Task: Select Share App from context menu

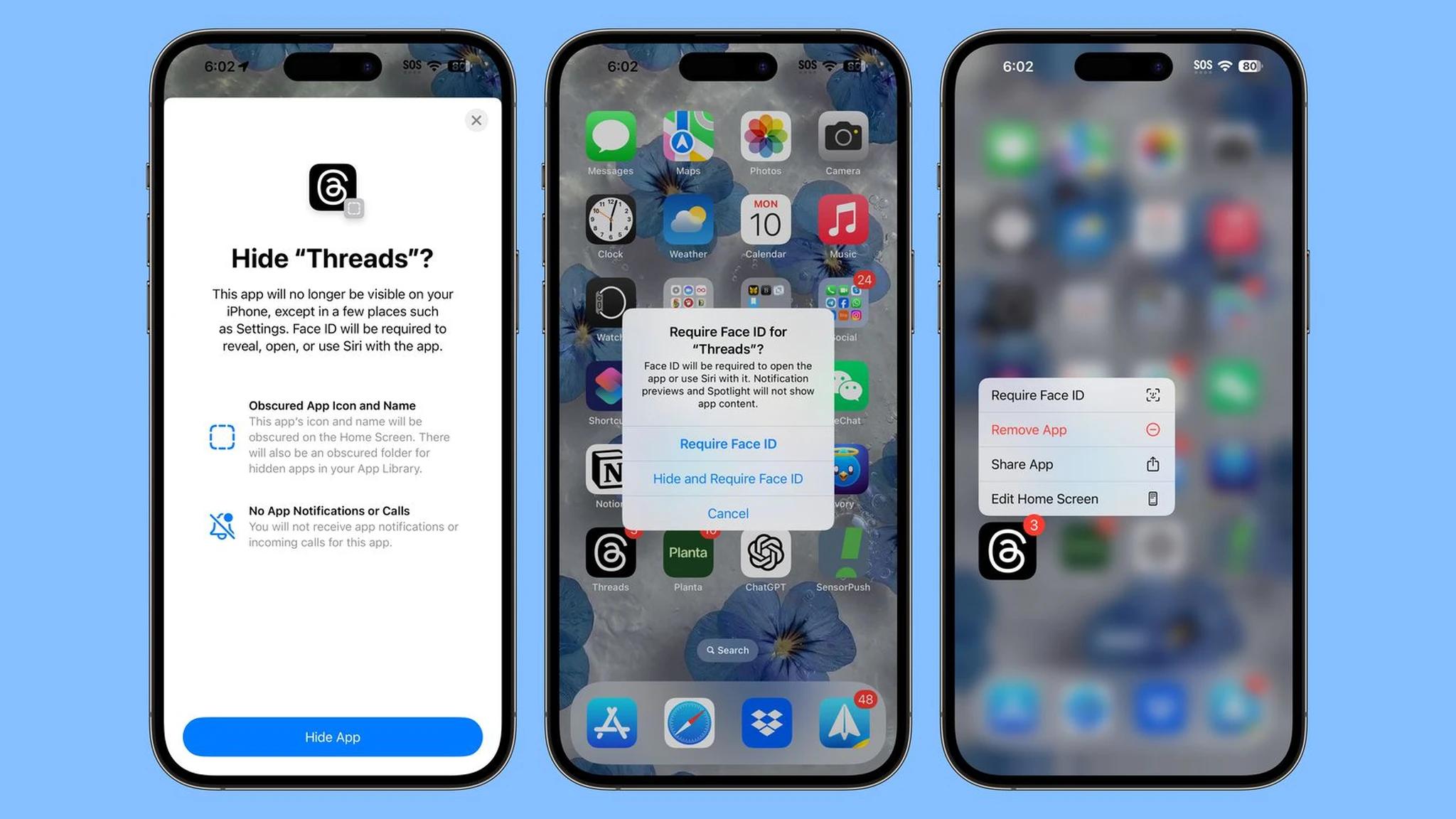Action: pos(1075,463)
